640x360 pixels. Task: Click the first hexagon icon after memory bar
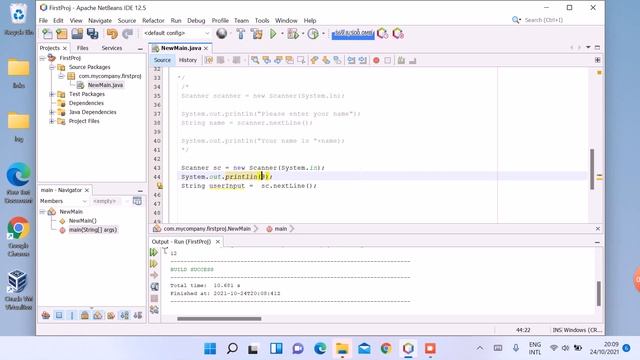click(382, 33)
